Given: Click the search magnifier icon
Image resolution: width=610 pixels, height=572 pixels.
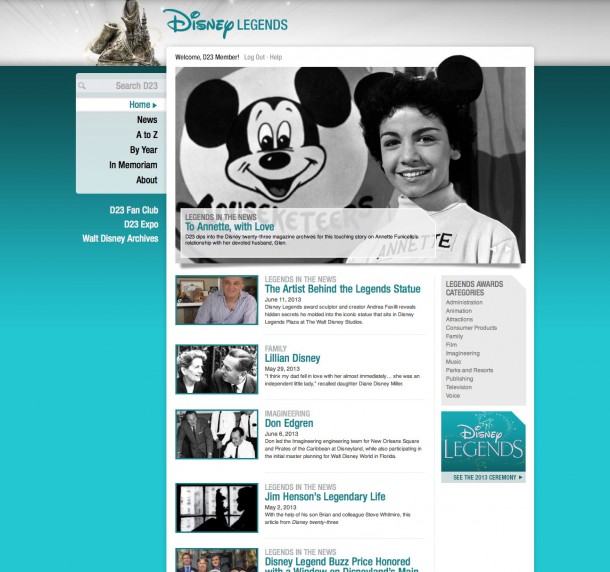Looking at the screenshot, I should [x=82, y=86].
